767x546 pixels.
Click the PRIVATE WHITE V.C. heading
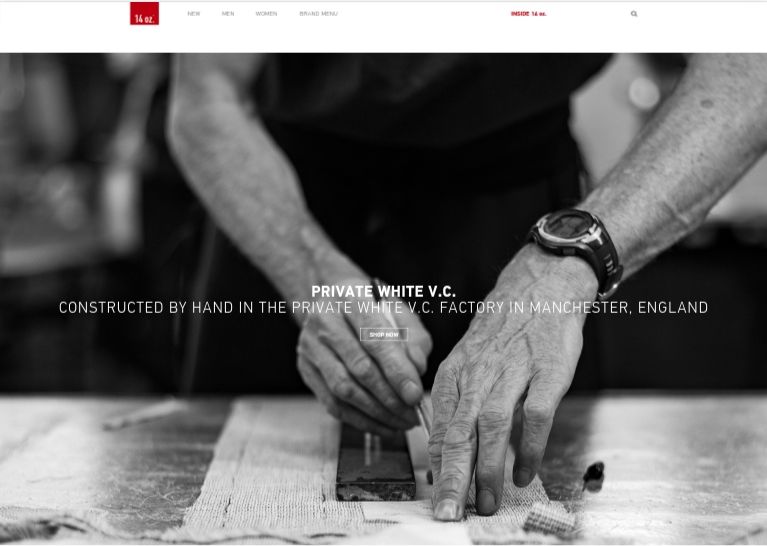click(x=384, y=292)
